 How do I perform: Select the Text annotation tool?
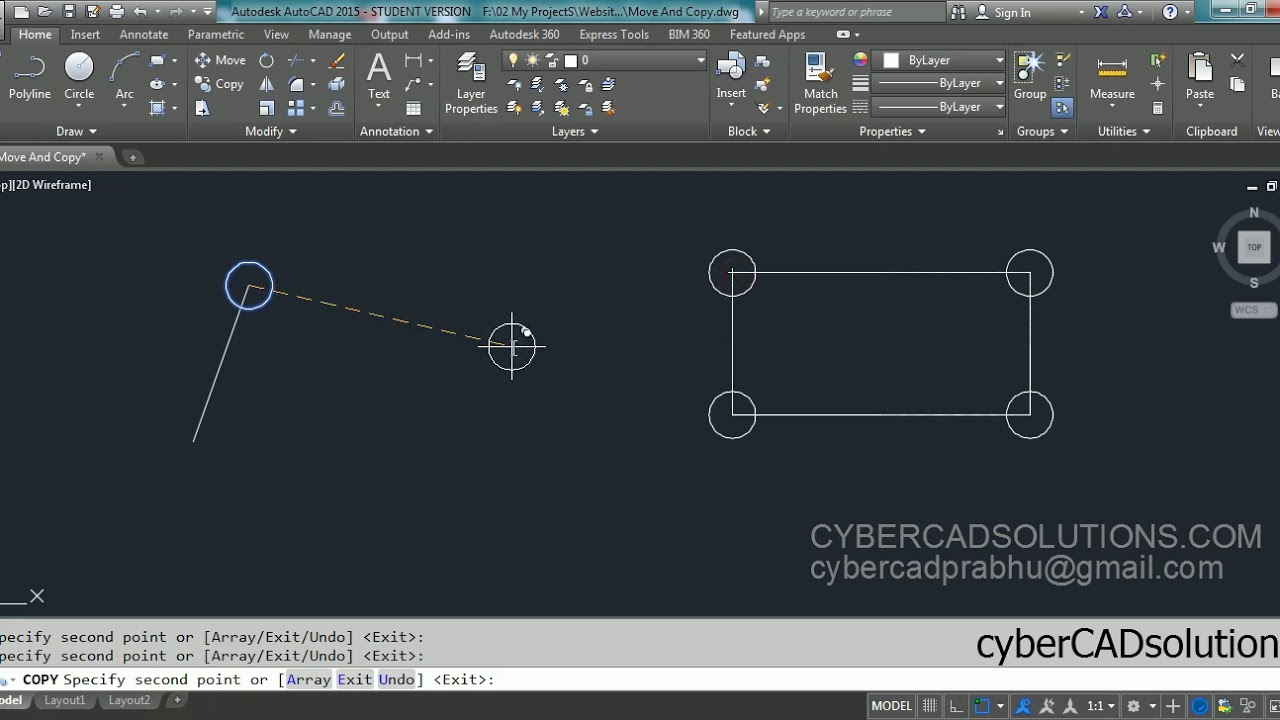379,77
